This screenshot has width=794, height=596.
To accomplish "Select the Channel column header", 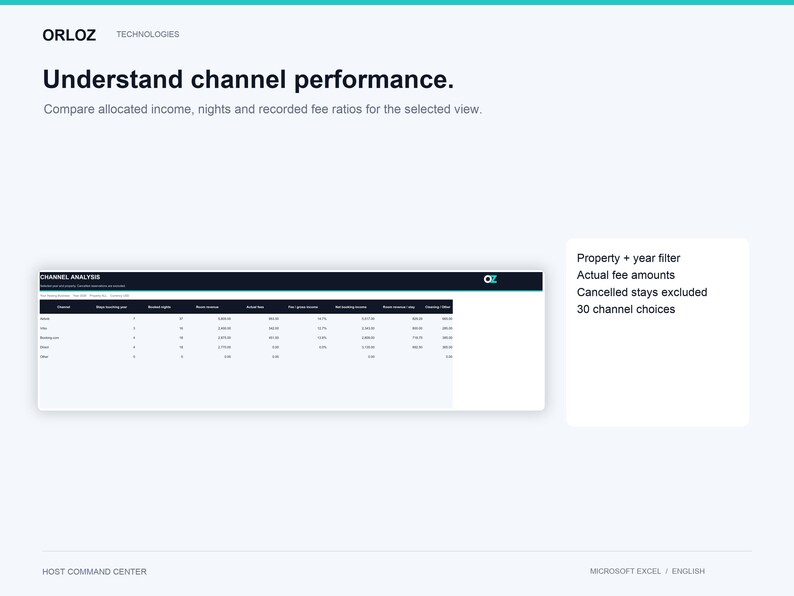I will coord(64,307).
